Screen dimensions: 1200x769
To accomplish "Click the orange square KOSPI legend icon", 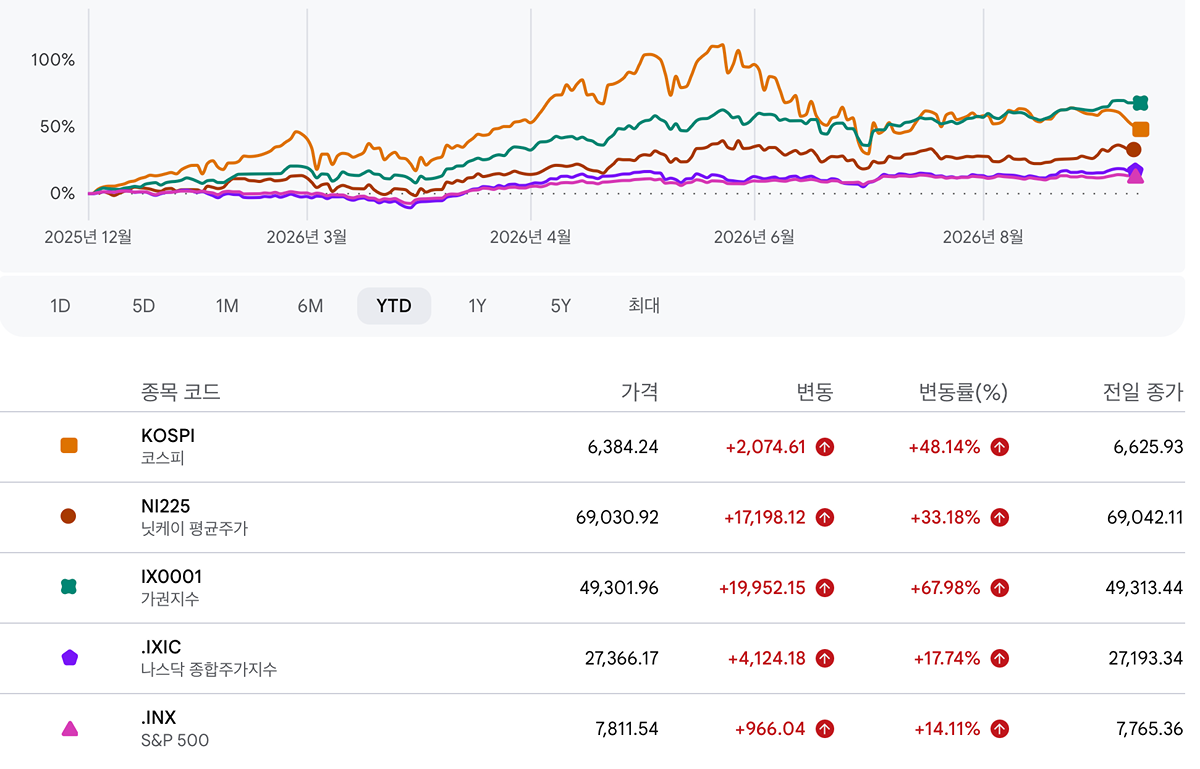I will pos(69,446).
